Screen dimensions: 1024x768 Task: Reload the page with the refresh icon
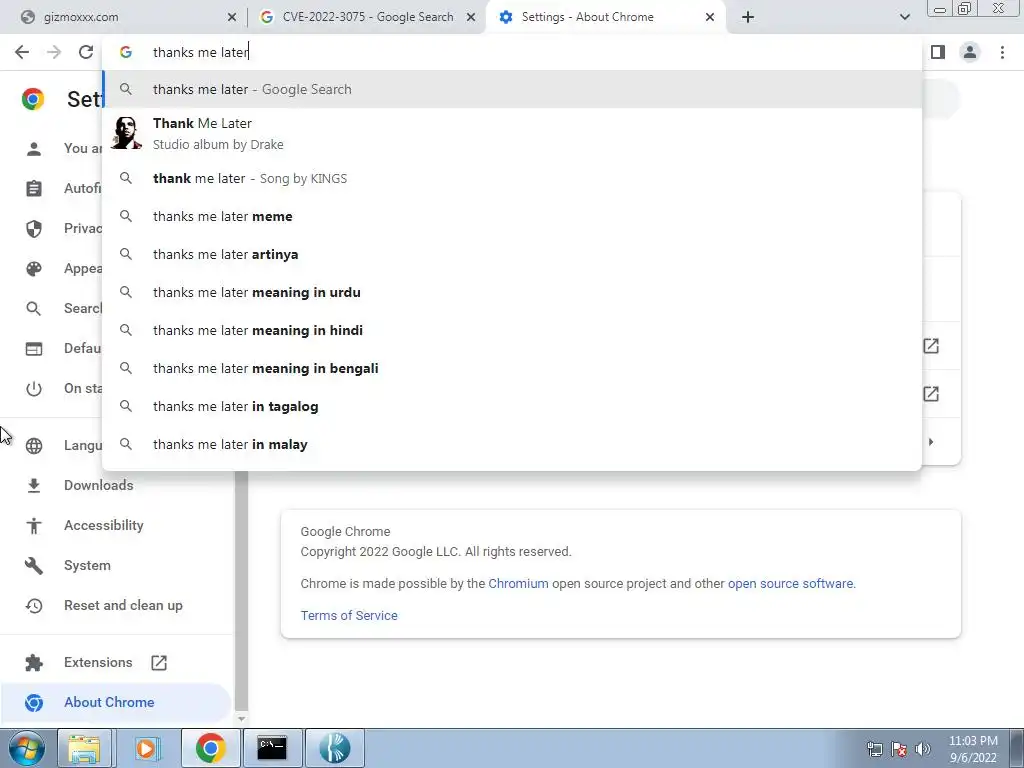tap(86, 52)
